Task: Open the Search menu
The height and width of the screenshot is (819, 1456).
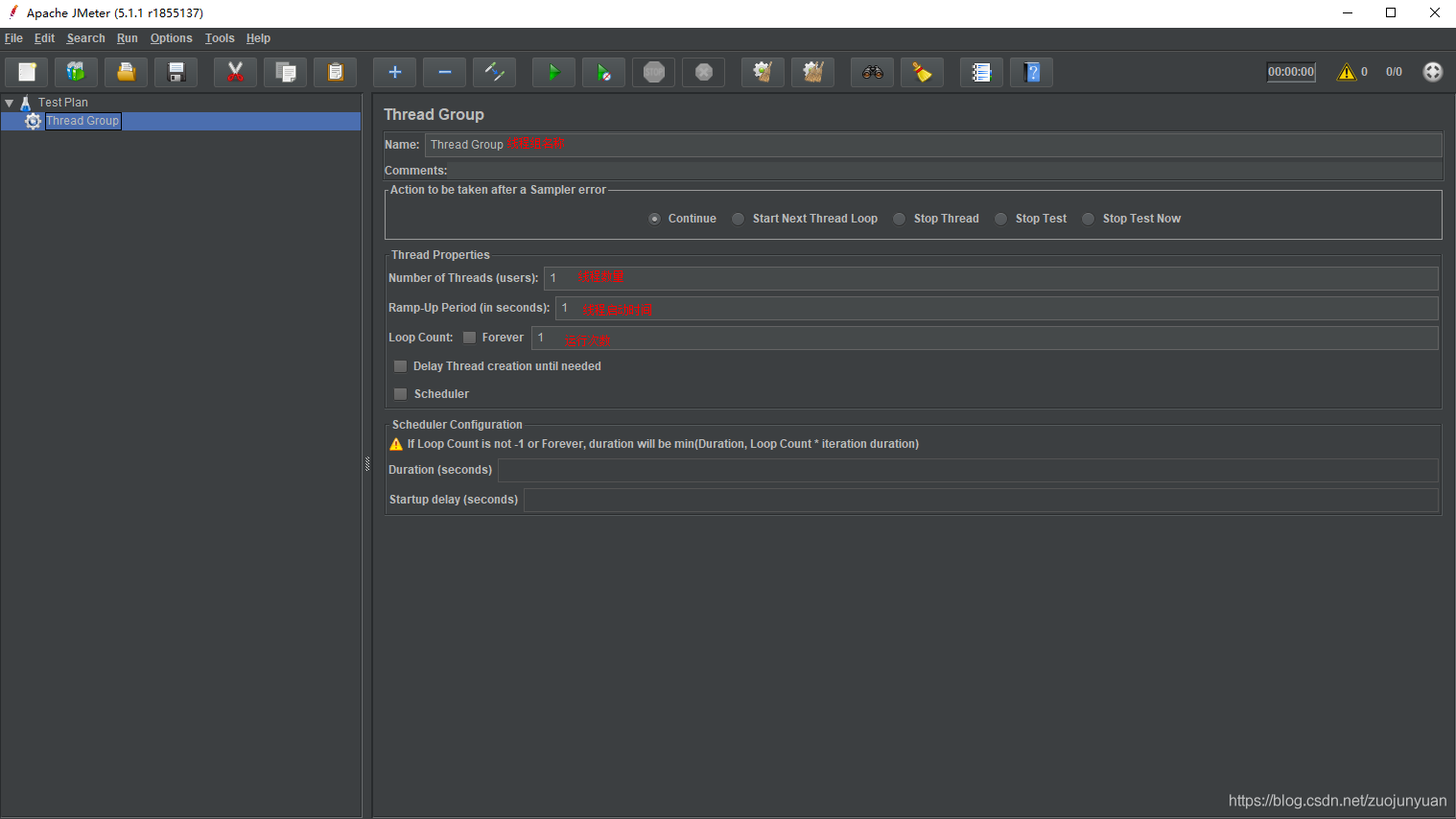Action: coord(85,38)
